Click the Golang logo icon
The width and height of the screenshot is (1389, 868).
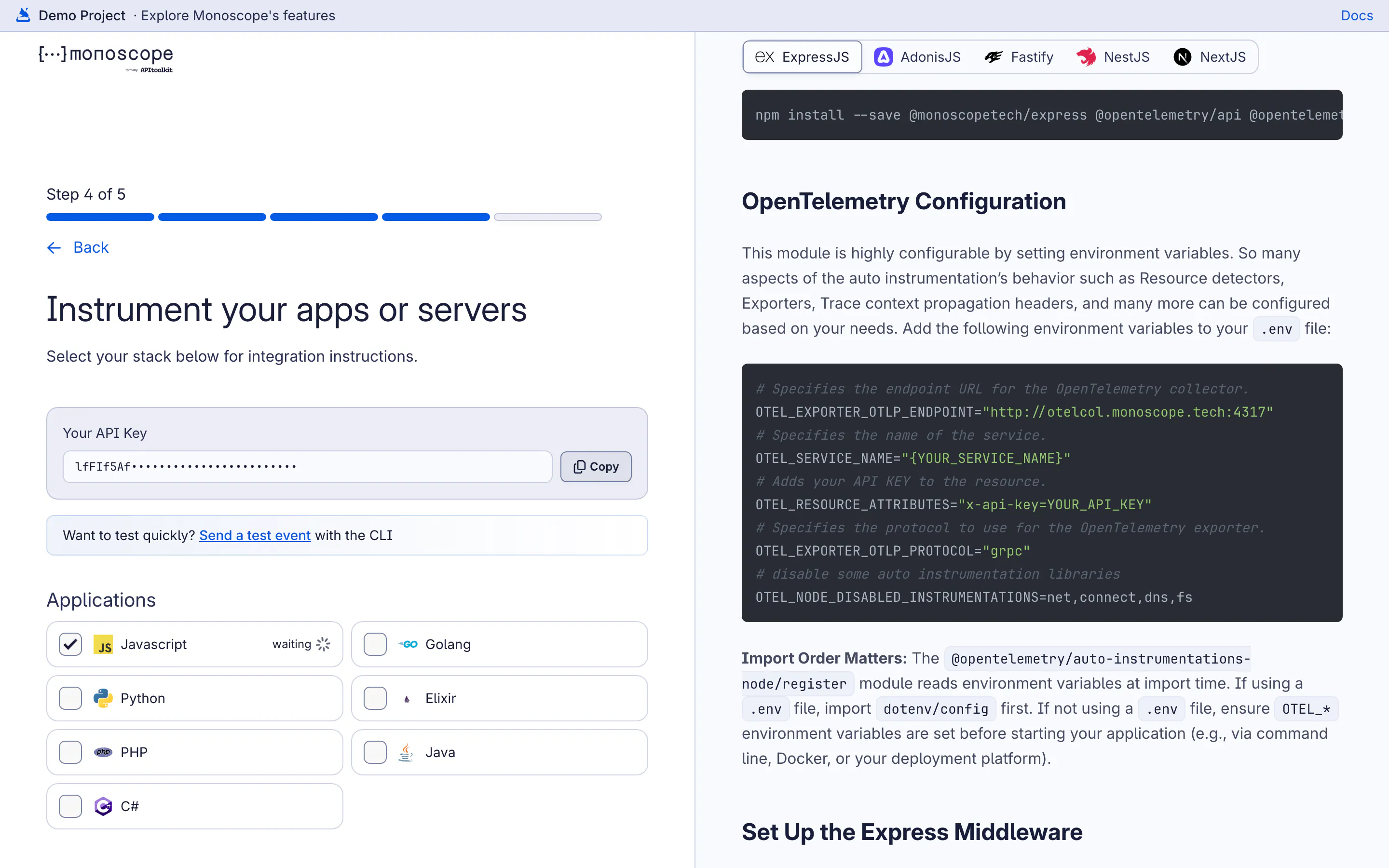[x=408, y=644]
